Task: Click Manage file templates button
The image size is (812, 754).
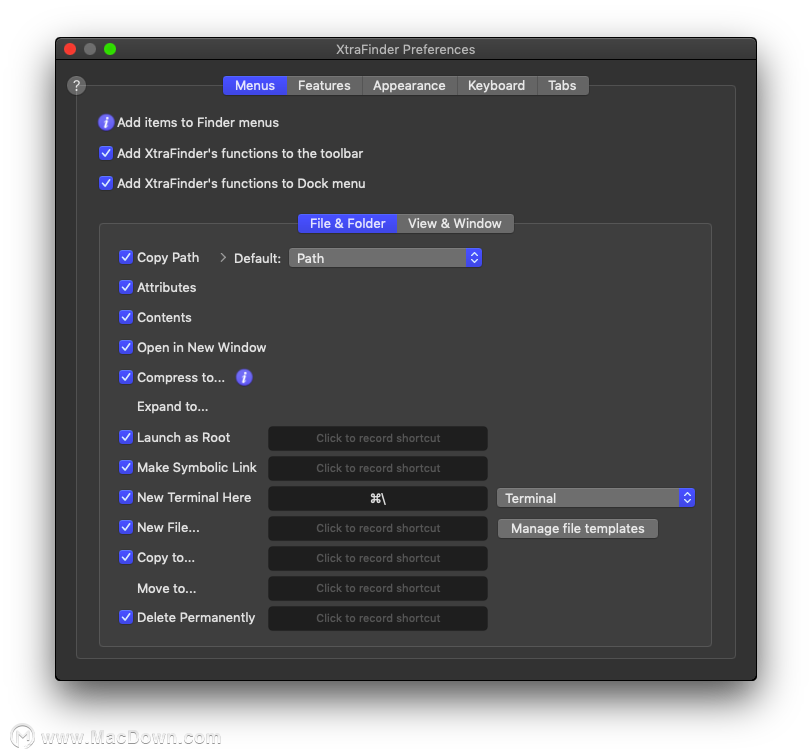Action: tap(578, 529)
